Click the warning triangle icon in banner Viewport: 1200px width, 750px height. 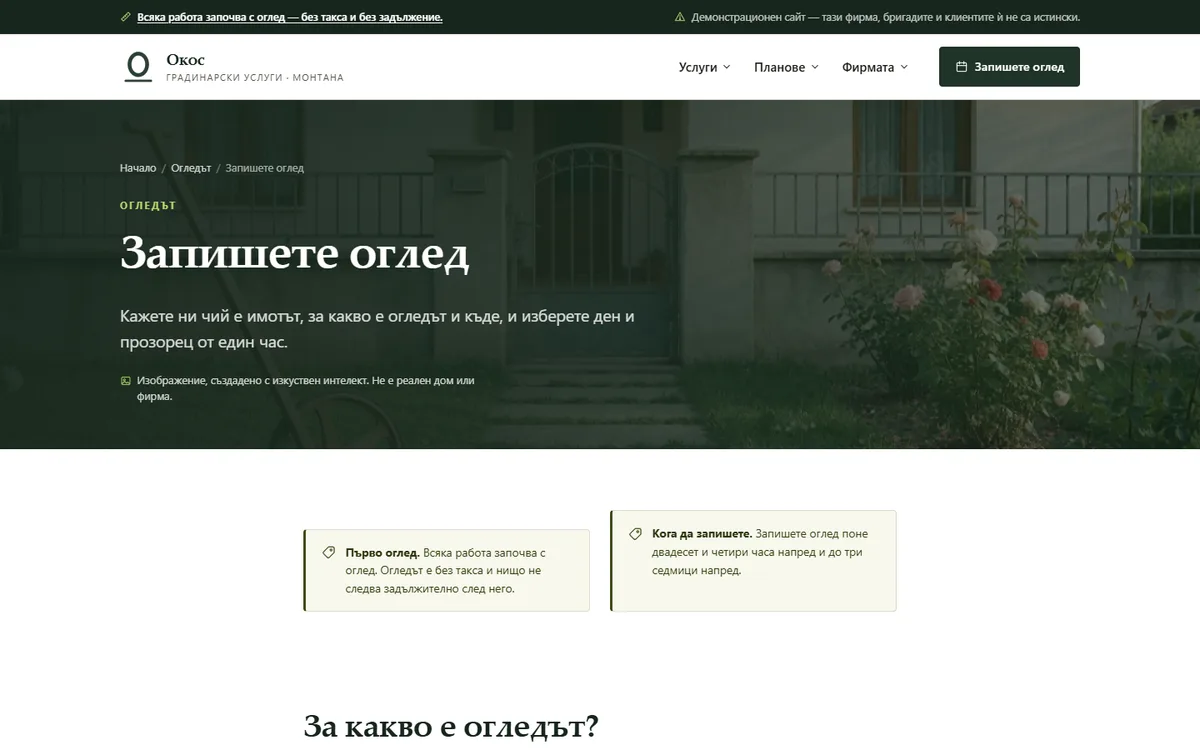[x=680, y=17]
